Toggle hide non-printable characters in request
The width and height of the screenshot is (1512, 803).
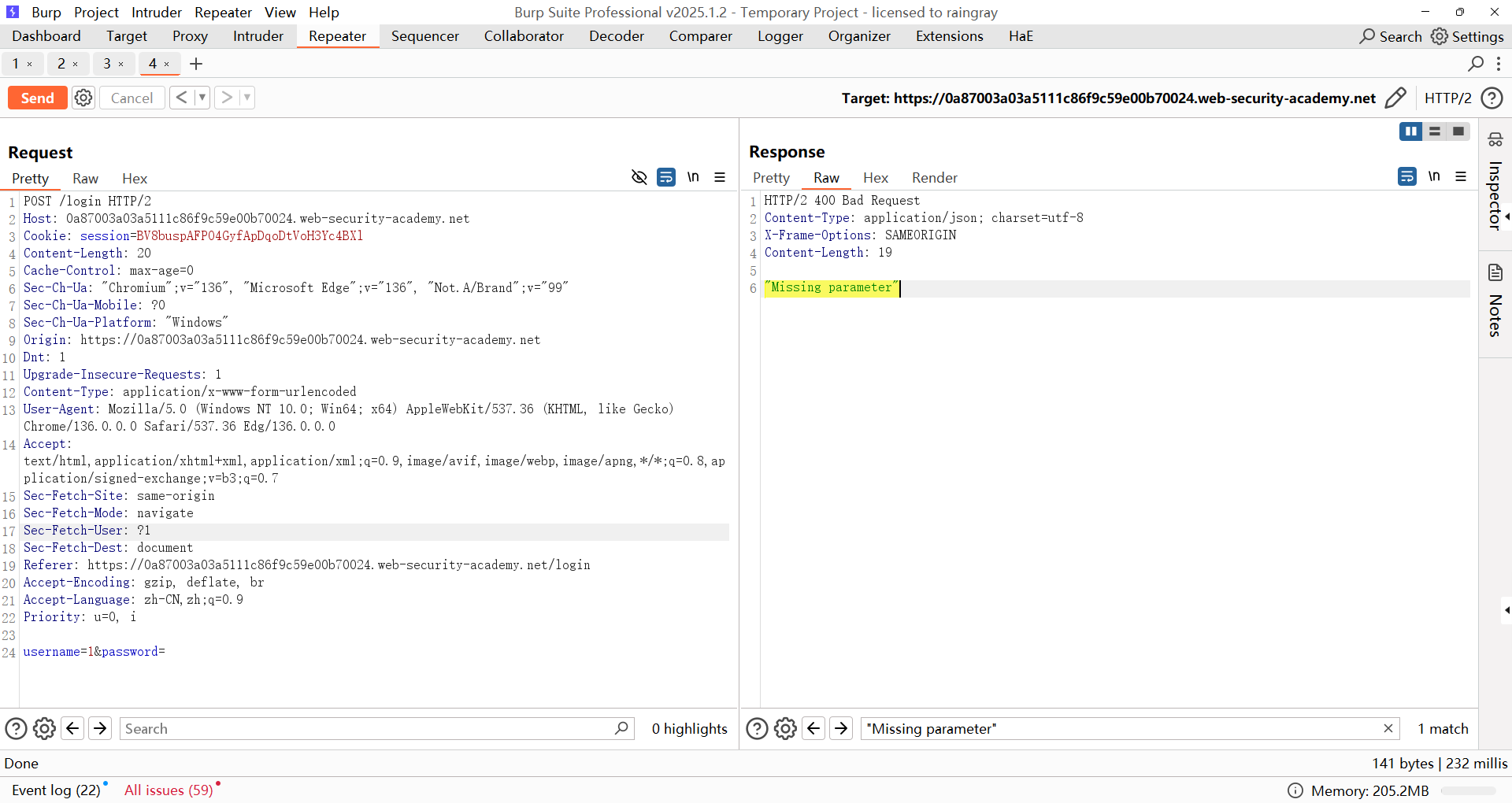click(639, 177)
